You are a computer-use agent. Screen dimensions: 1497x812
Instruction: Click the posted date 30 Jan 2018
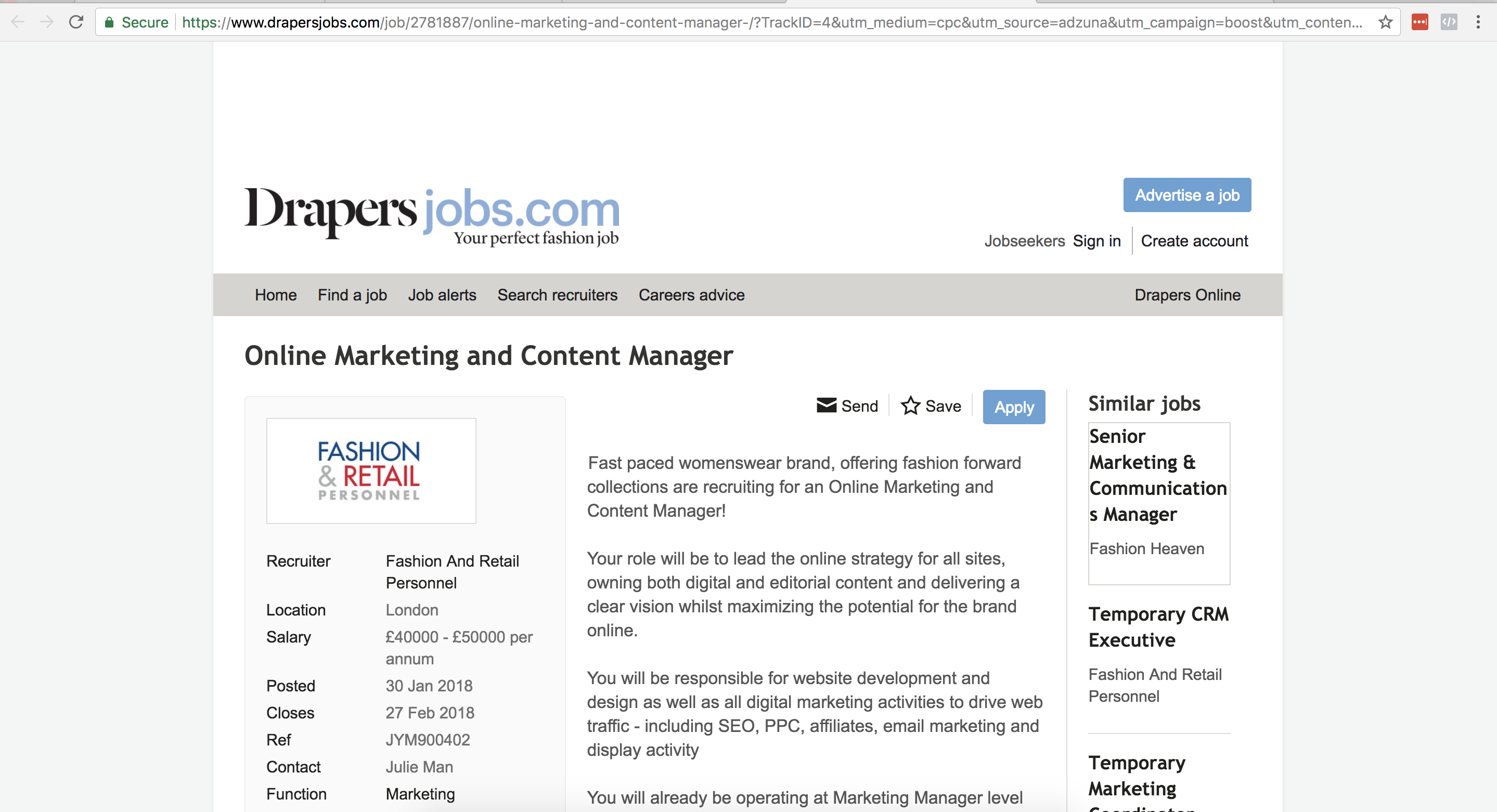point(429,685)
